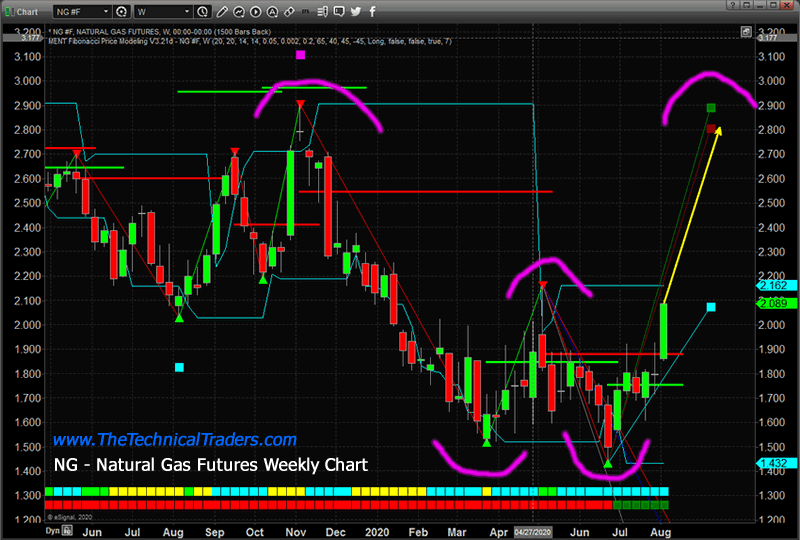The height and width of the screenshot is (540, 800).
Task: Open the chat comment bubble icon
Action: pos(337,11)
